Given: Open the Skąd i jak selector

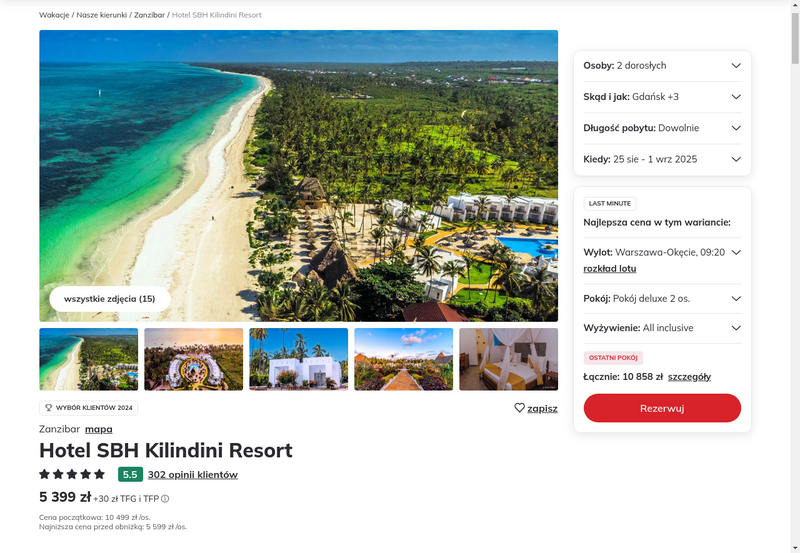Looking at the screenshot, I should (x=662, y=96).
